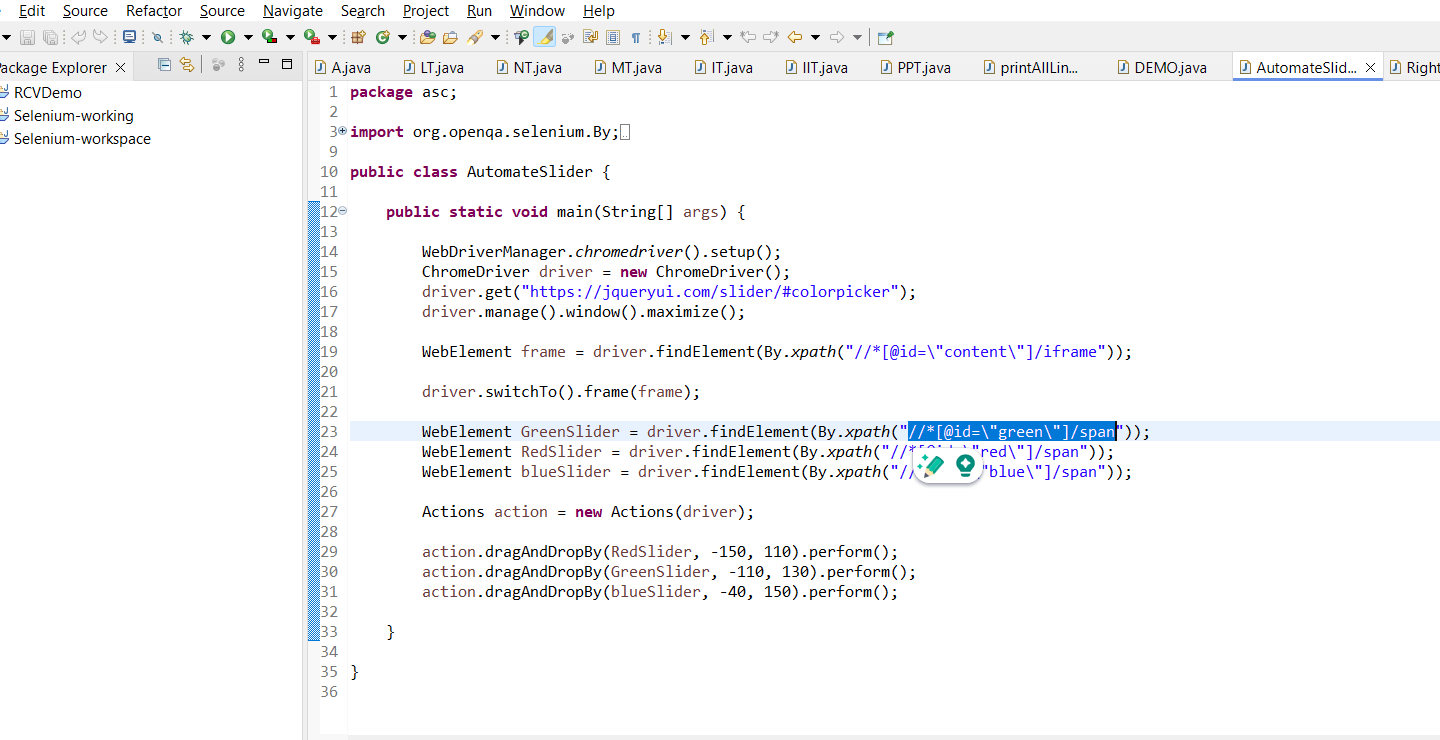Image resolution: width=1440 pixels, height=740 pixels.
Task: Open the Run button dropdown arrow
Action: point(248,37)
